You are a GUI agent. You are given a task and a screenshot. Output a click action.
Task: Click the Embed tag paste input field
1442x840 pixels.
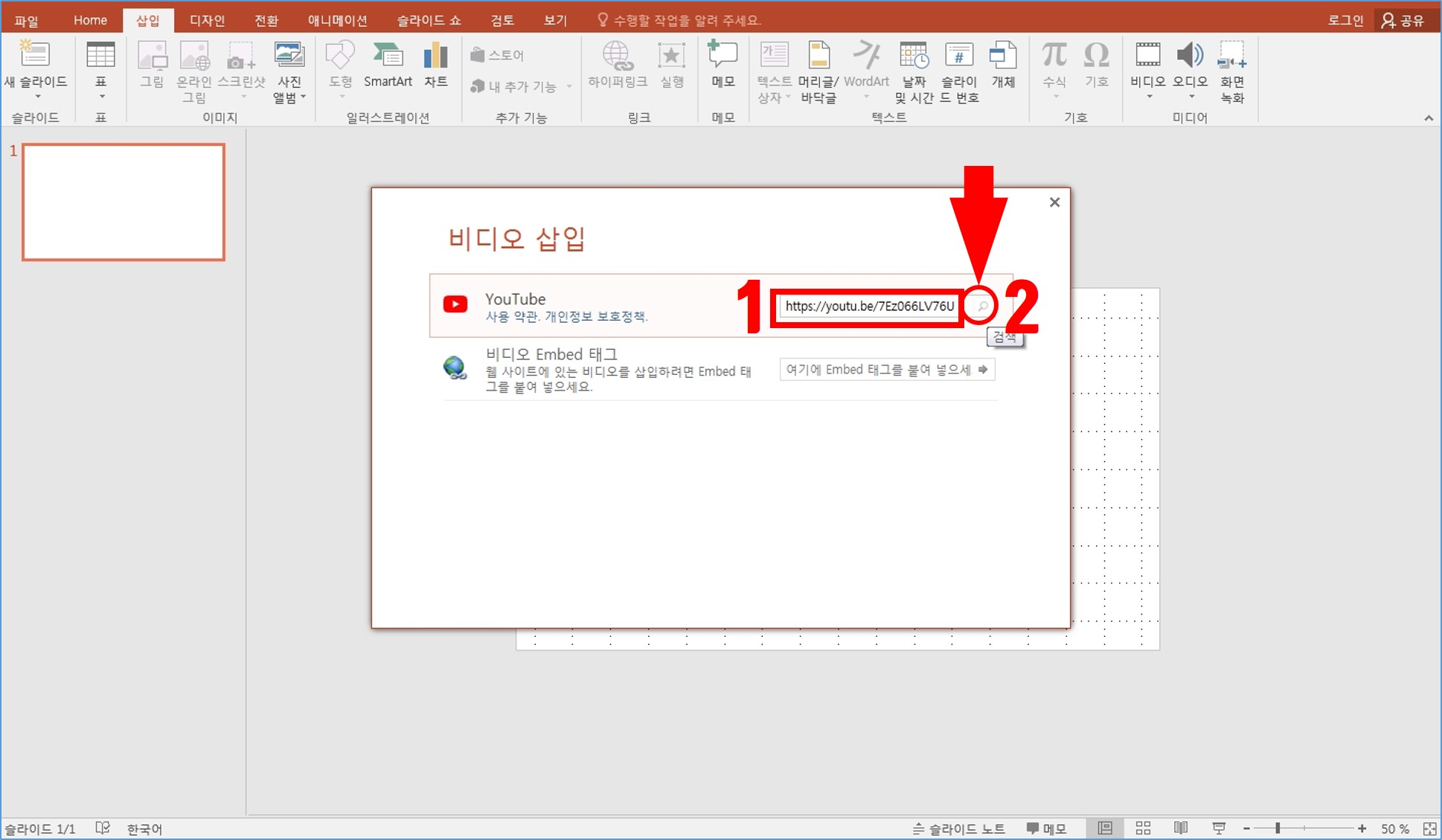click(878, 370)
